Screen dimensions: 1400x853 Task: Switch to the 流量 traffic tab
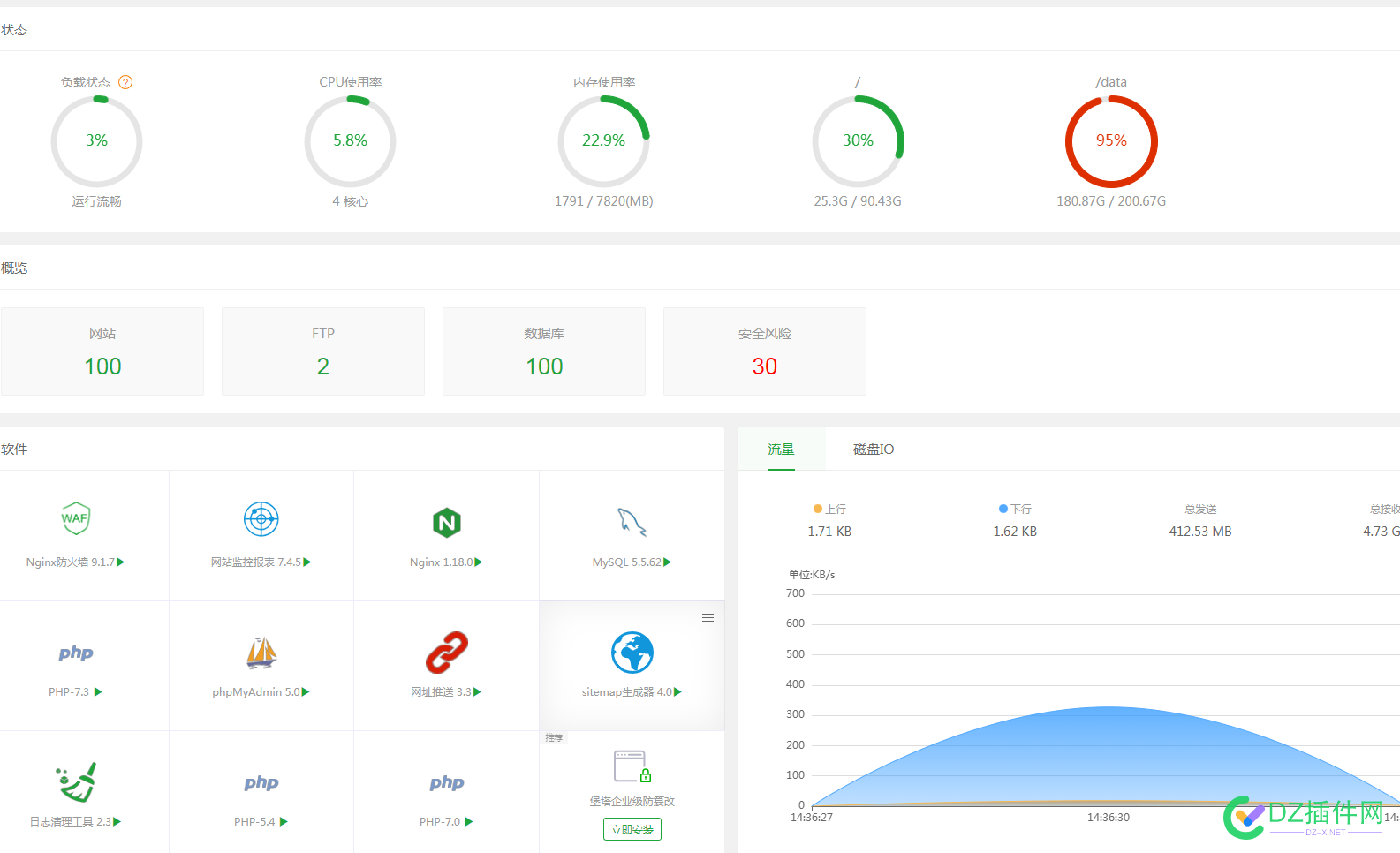point(782,449)
